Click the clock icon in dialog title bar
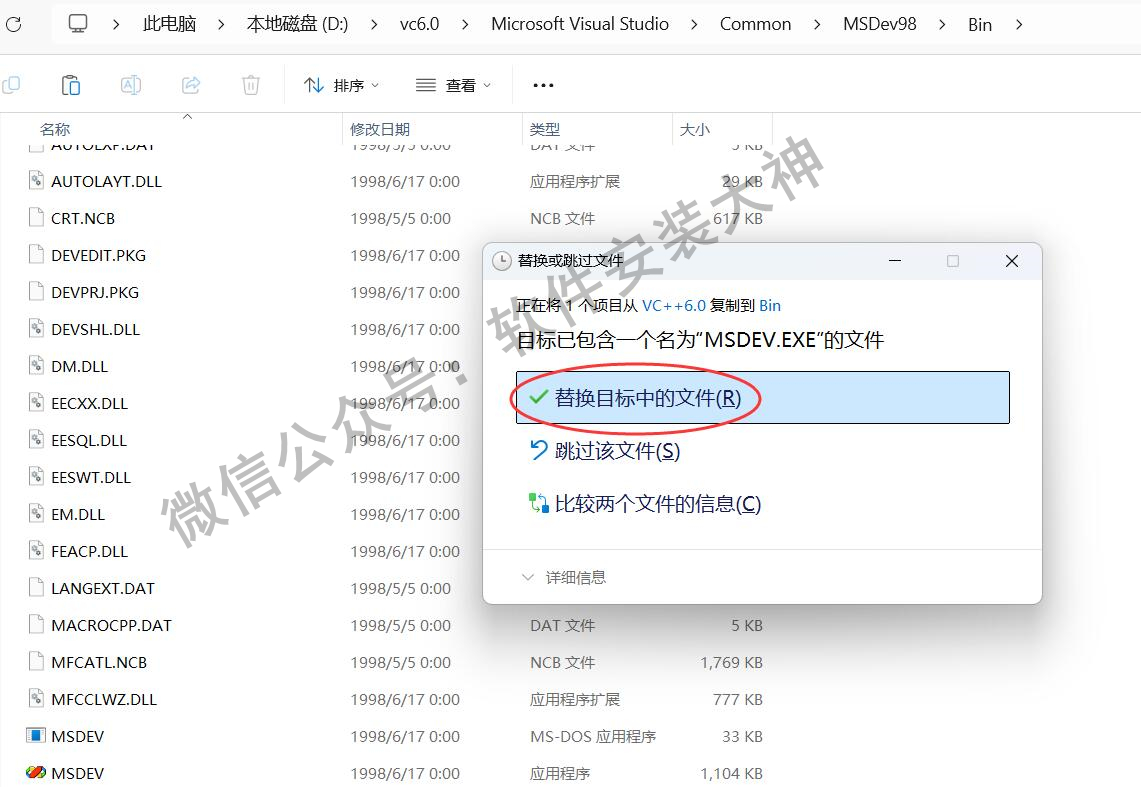The height and width of the screenshot is (787, 1141). pyautogui.click(x=501, y=260)
